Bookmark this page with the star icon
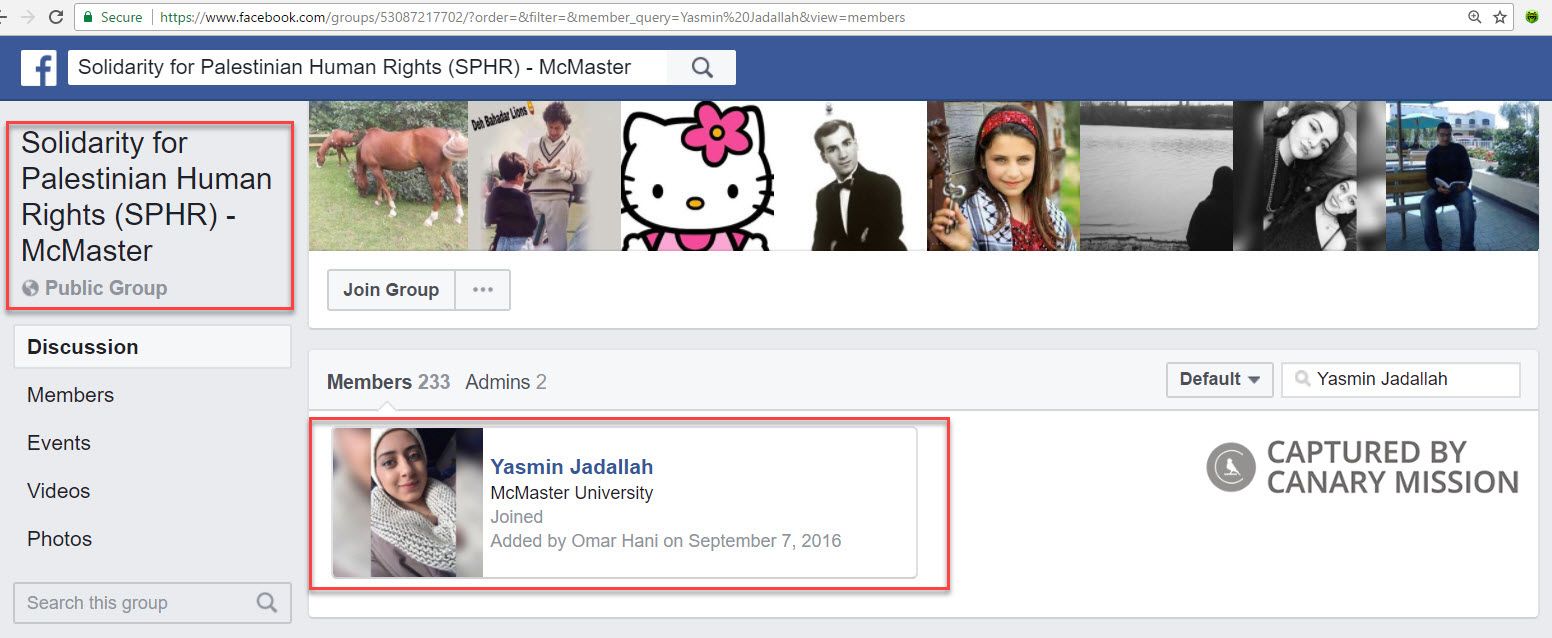The width and height of the screenshot is (1552, 638). pyautogui.click(x=1500, y=17)
